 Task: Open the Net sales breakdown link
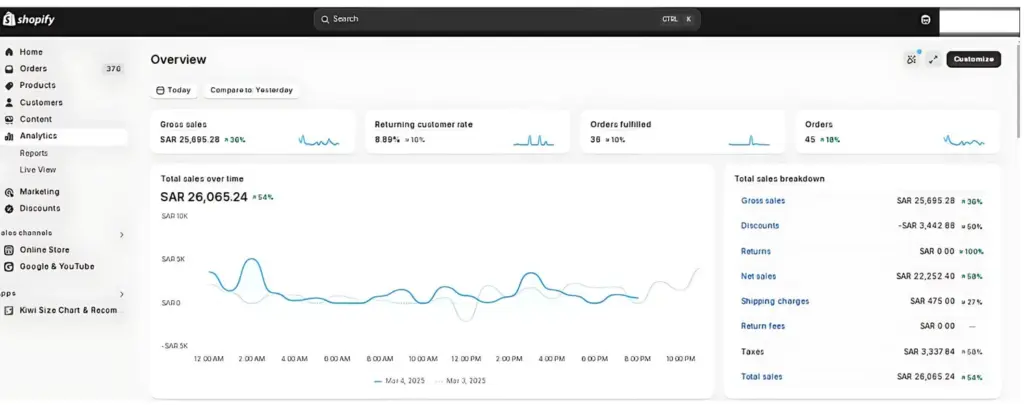[758, 276]
